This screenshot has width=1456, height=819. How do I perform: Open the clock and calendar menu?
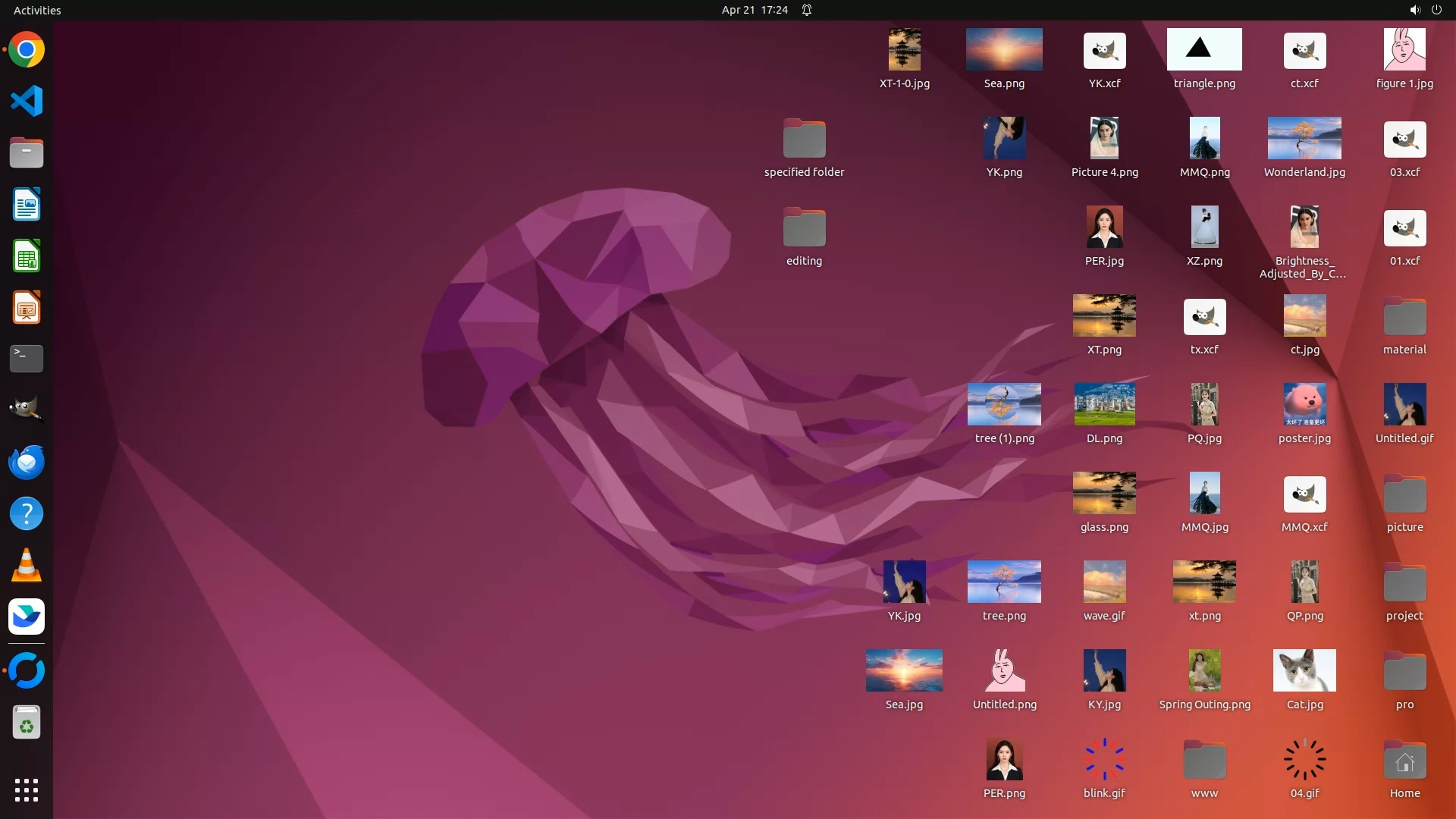point(754,10)
